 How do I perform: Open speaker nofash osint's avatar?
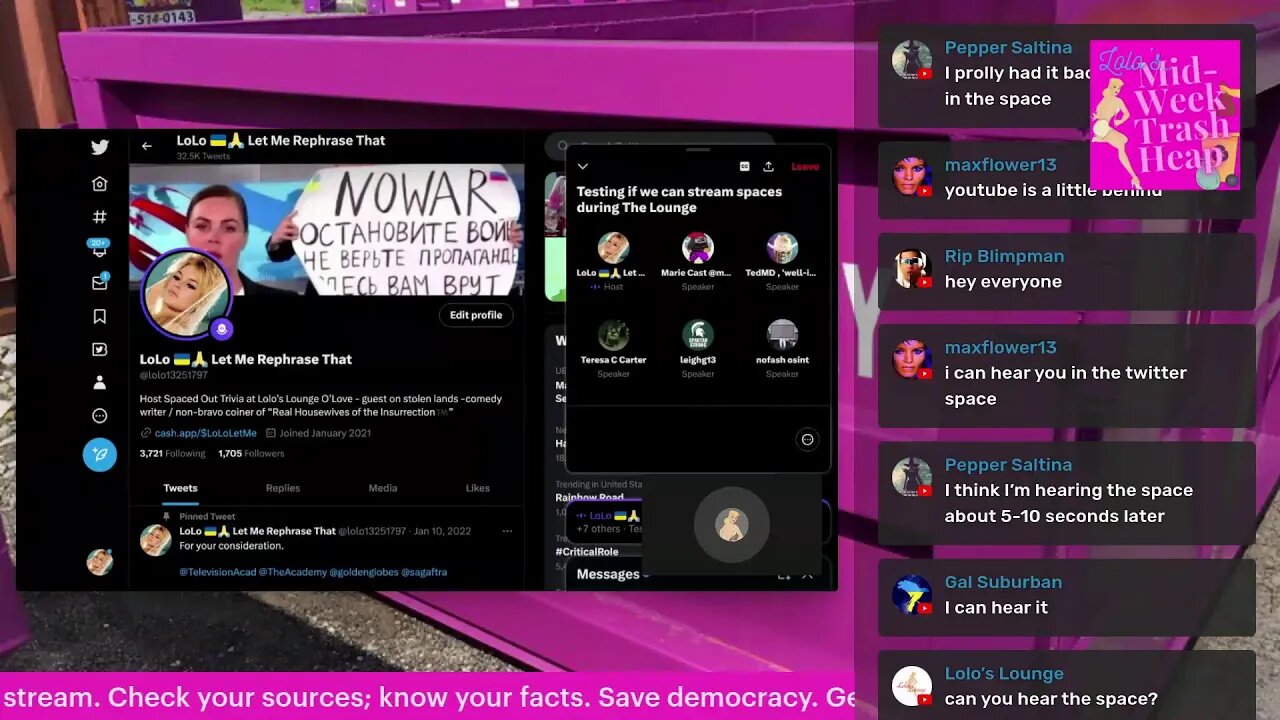(x=782, y=335)
